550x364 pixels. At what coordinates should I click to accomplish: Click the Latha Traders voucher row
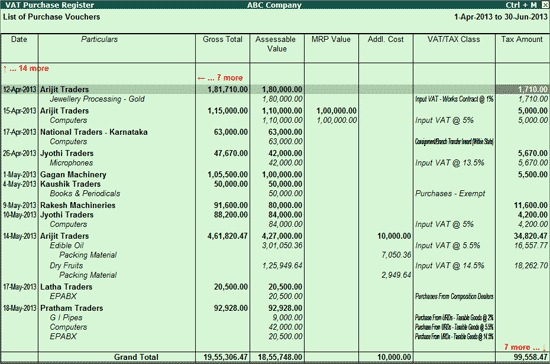(x=275, y=287)
